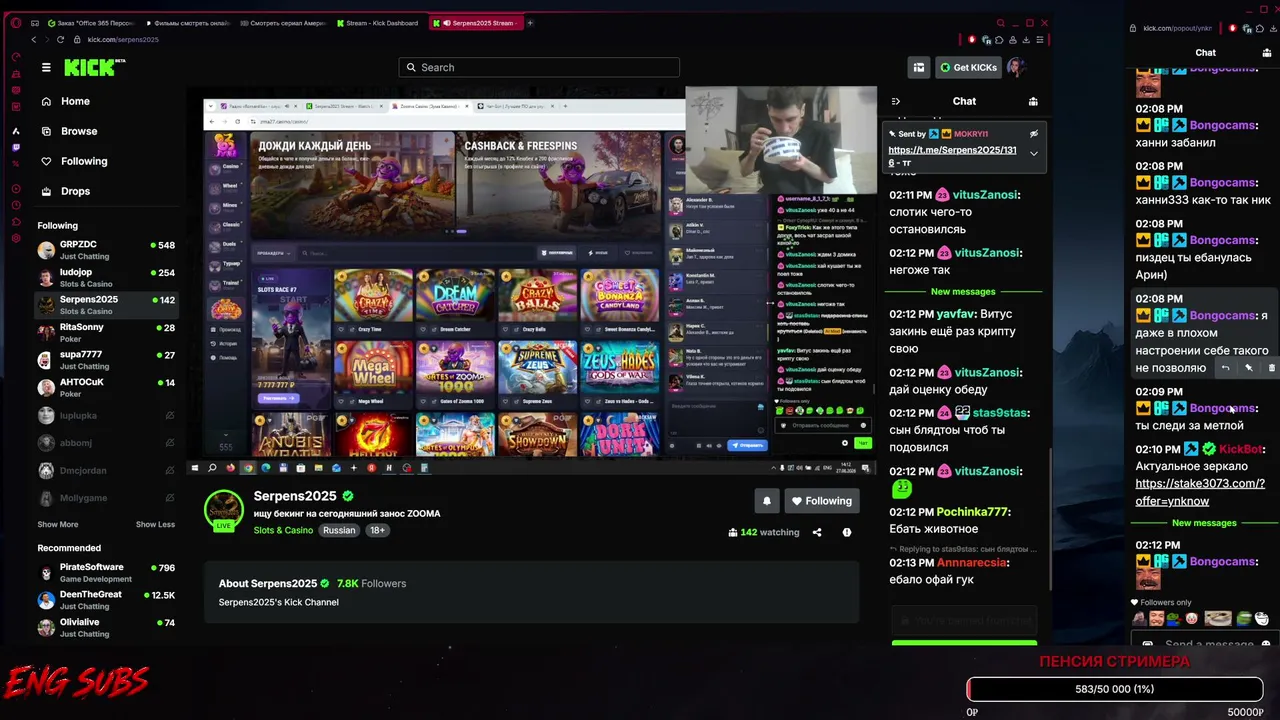
Task: Open new browser tab plus button
Action: (x=530, y=23)
